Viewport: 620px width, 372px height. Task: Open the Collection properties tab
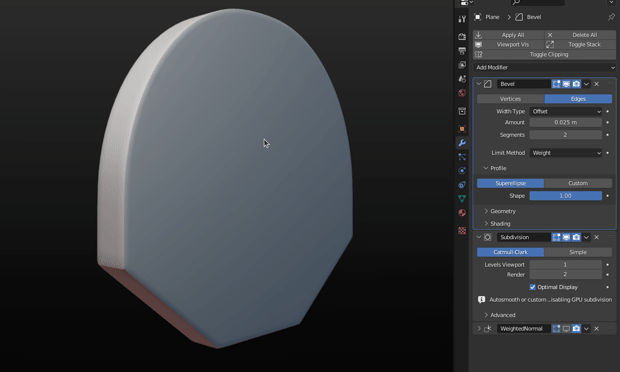click(462, 111)
